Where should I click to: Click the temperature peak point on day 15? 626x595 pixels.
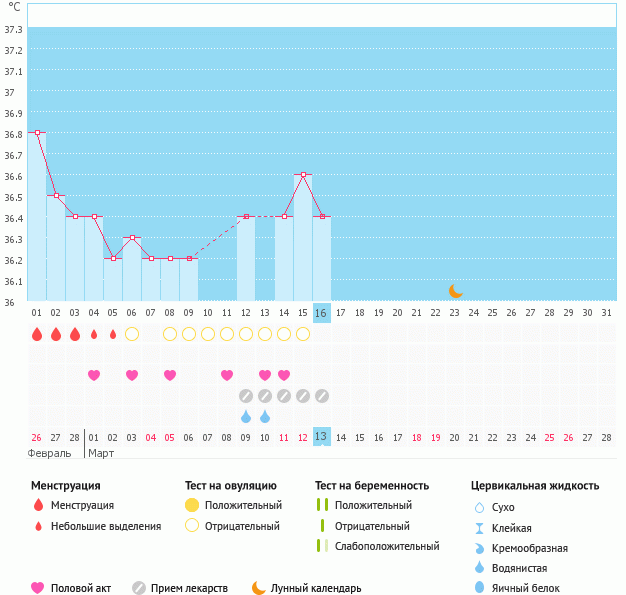(303, 175)
